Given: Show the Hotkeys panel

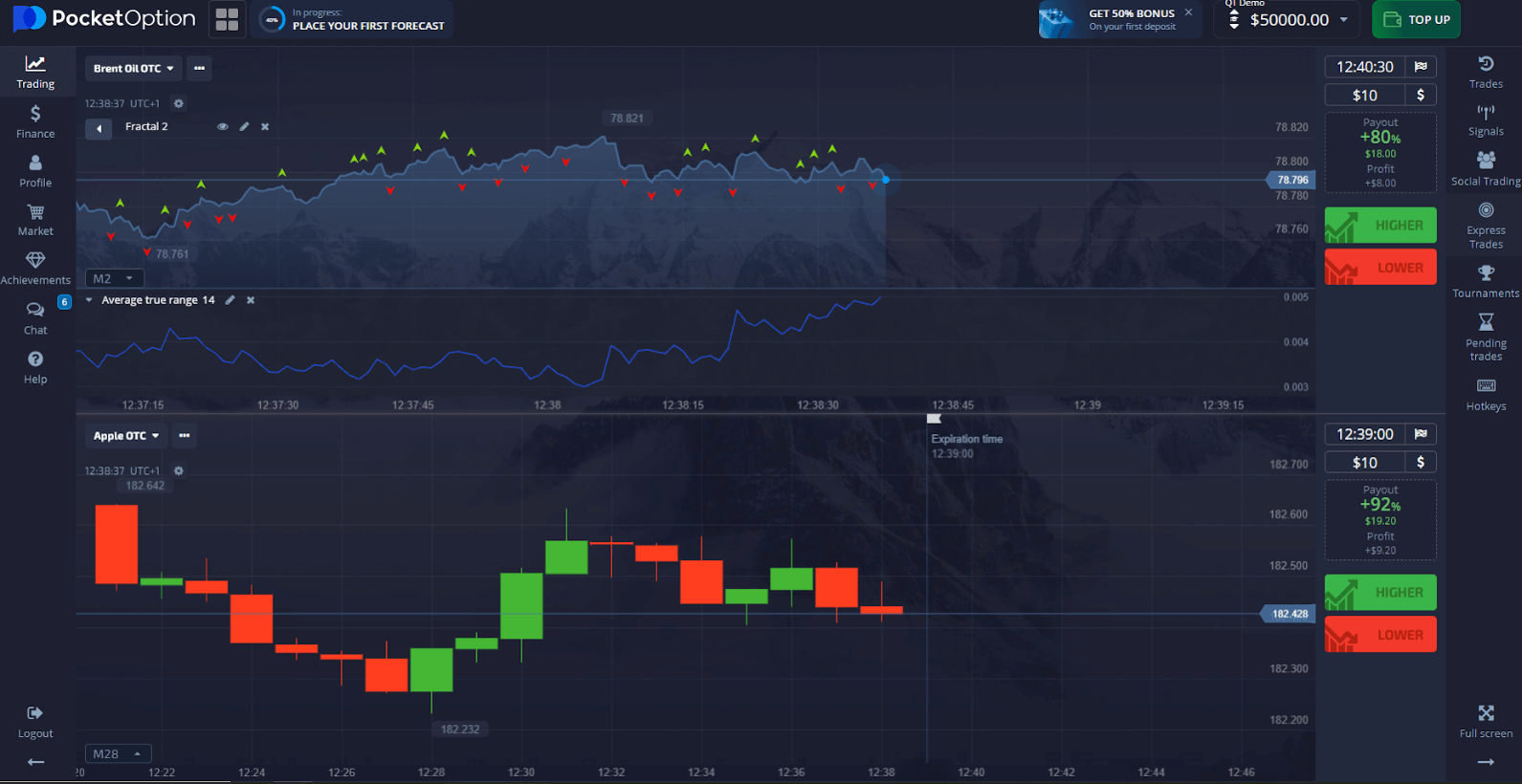Looking at the screenshot, I should click(1485, 393).
